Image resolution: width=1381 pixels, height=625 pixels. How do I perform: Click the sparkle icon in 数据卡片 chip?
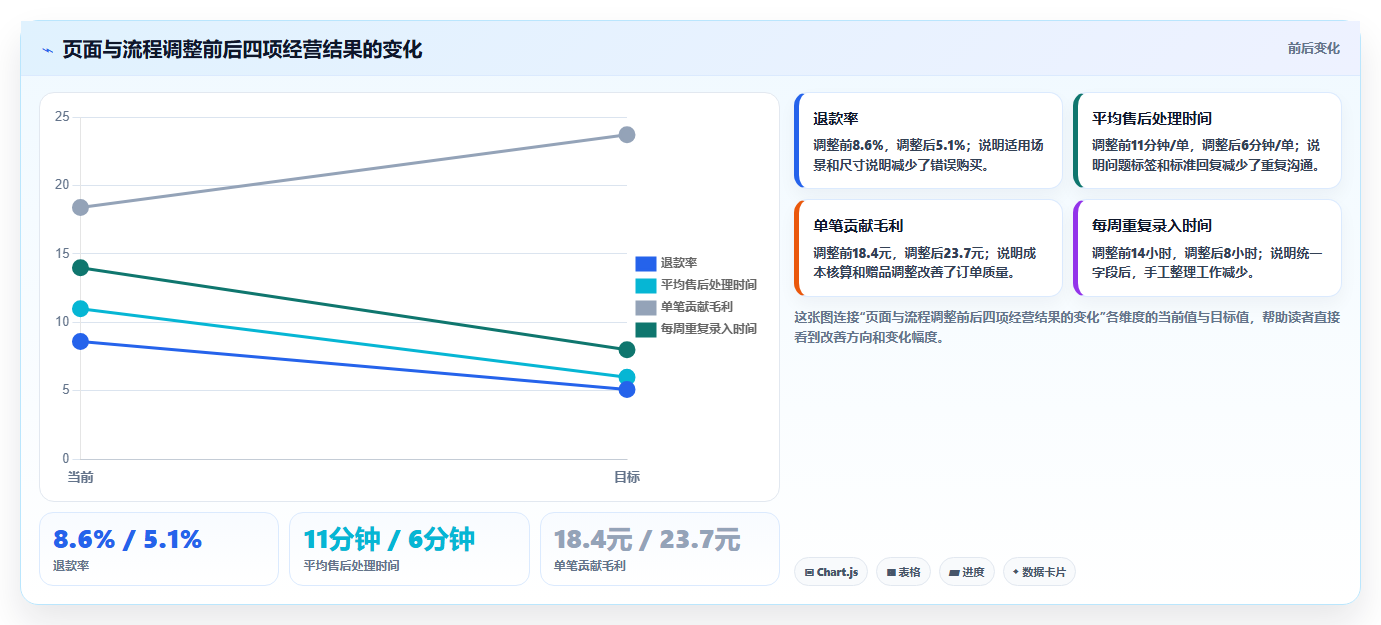[1016, 572]
